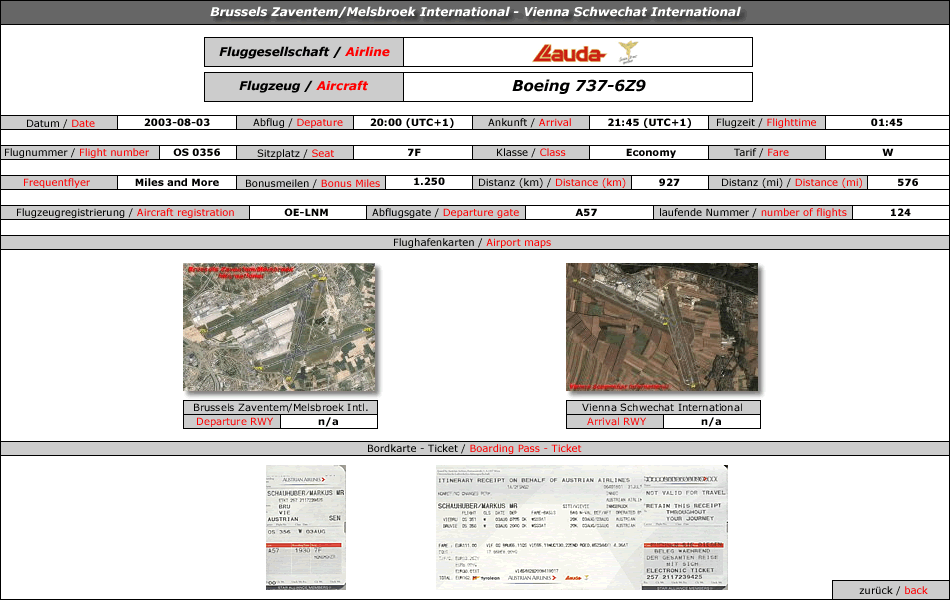Select the Boeing 737-6Z9 aircraft text
Viewport: 950px width, 600px height.
tap(579, 86)
